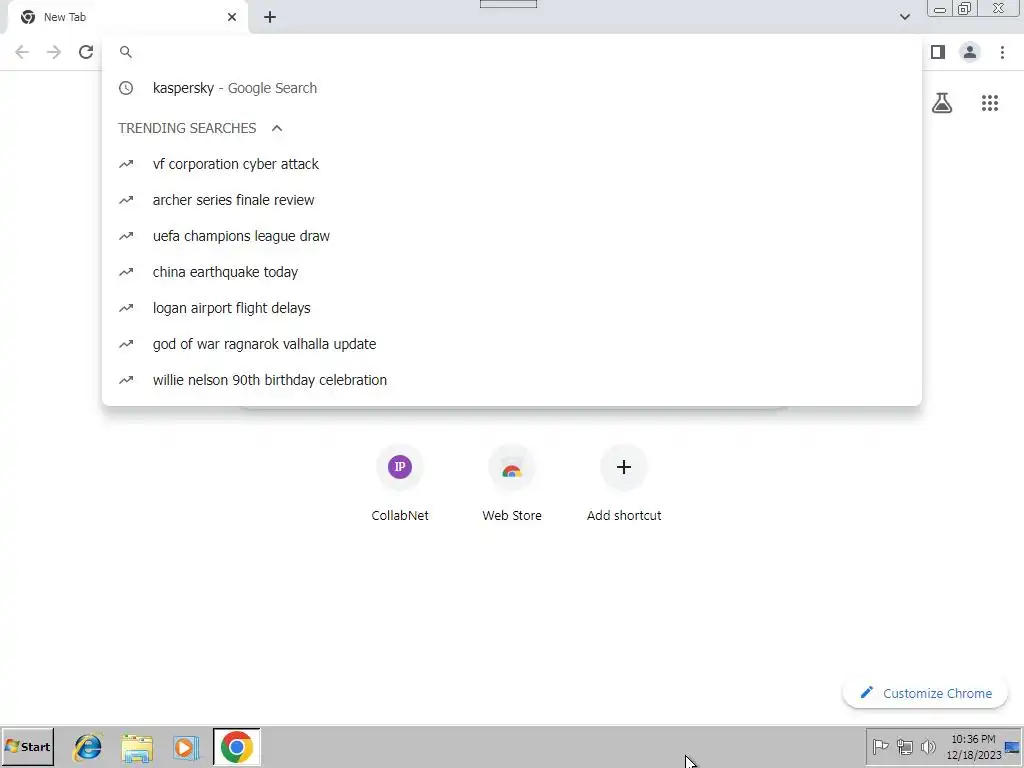This screenshot has height=768, width=1024.
Task: Select logan airport flight delays suggestion
Action: 511,308
